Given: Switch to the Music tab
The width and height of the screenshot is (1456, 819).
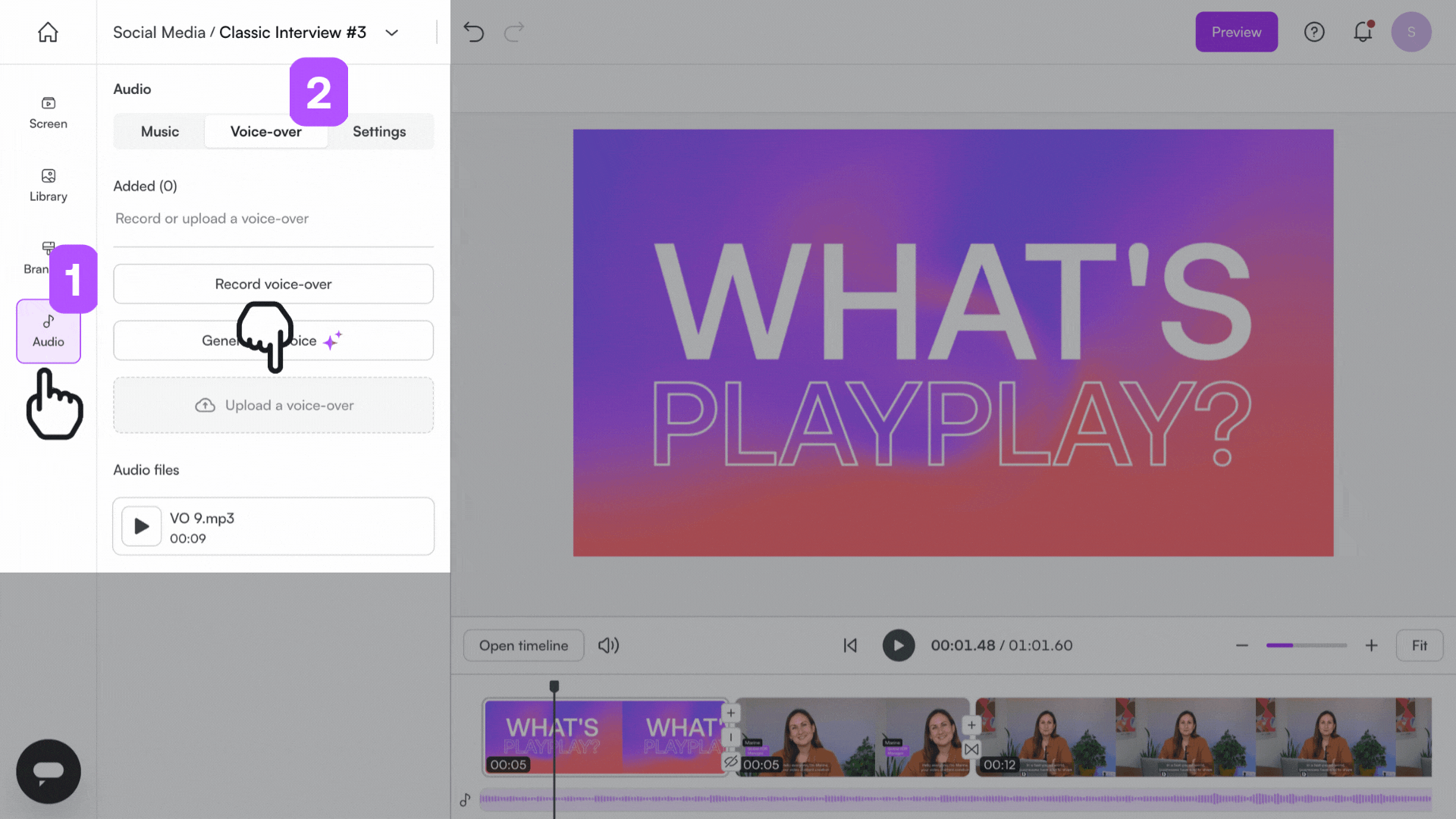Looking at the screenshot, I should point(159,131).
